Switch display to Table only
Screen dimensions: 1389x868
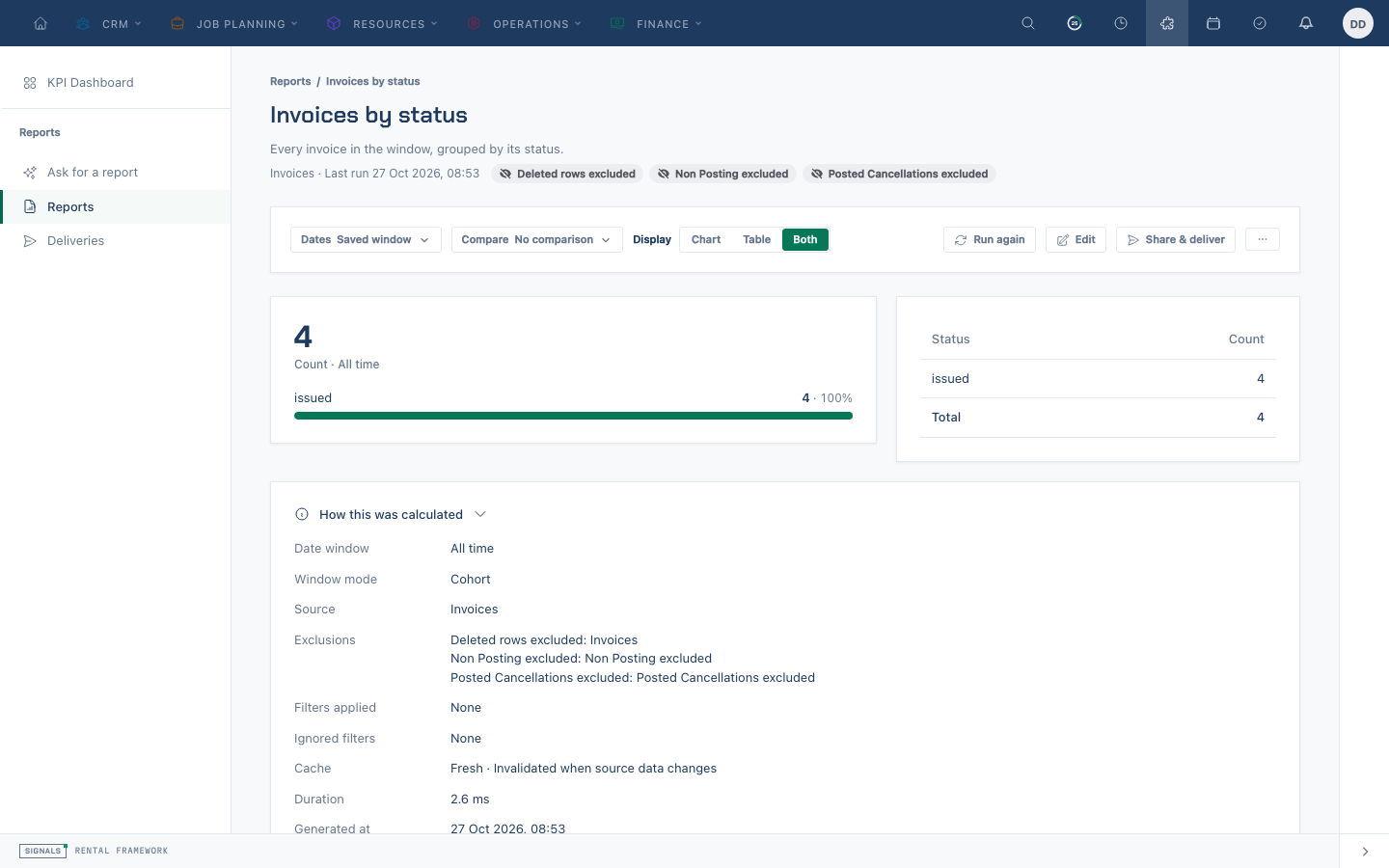pyautogui.click(x=756, y=239)
